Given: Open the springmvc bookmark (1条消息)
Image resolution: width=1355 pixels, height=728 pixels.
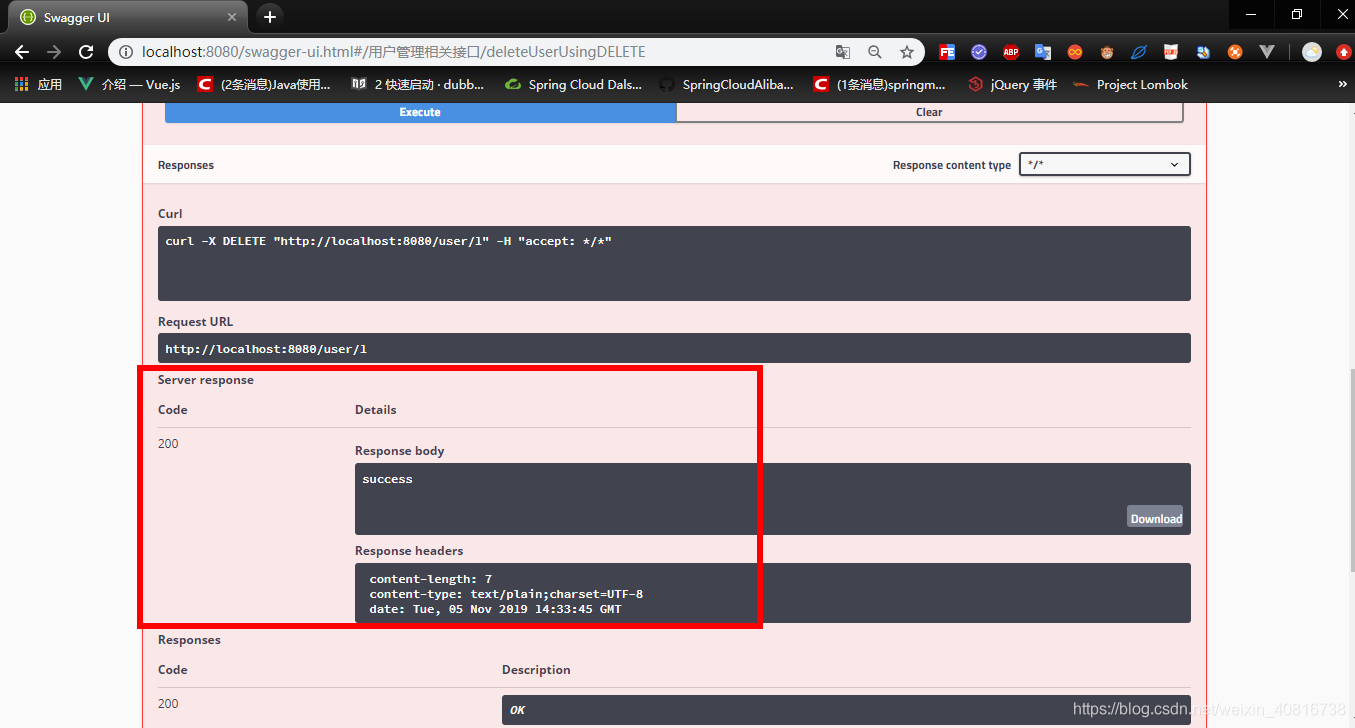Looking at the screenshot, I should click(x=880, y=85).
